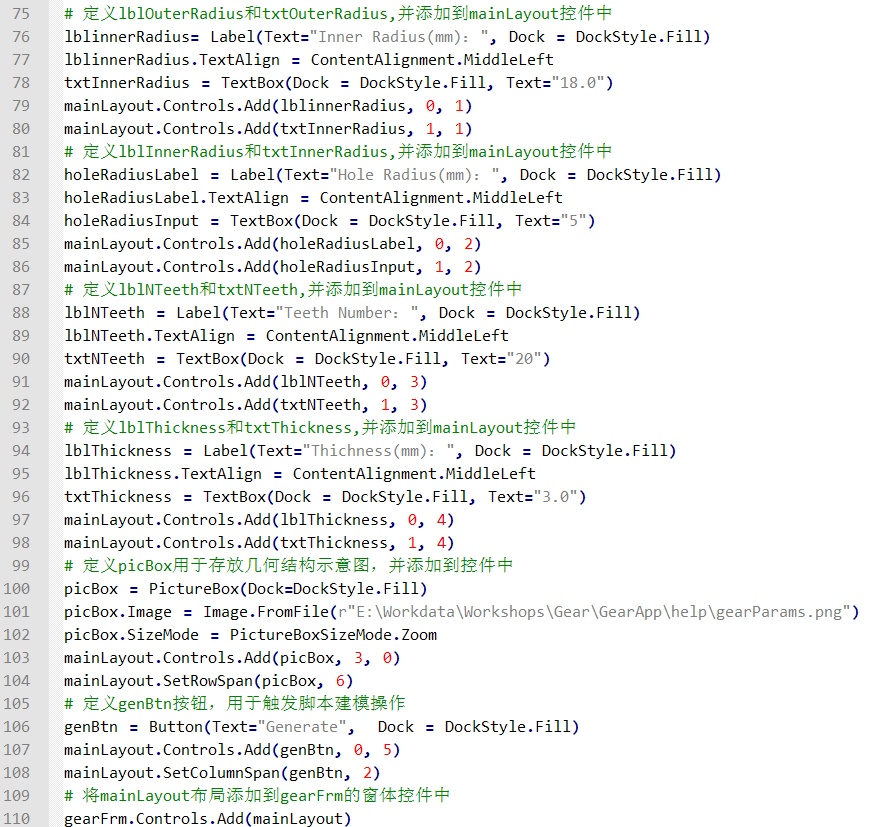Click the line adding holeRadiusLabel to mainLayout

click(273, 244)
